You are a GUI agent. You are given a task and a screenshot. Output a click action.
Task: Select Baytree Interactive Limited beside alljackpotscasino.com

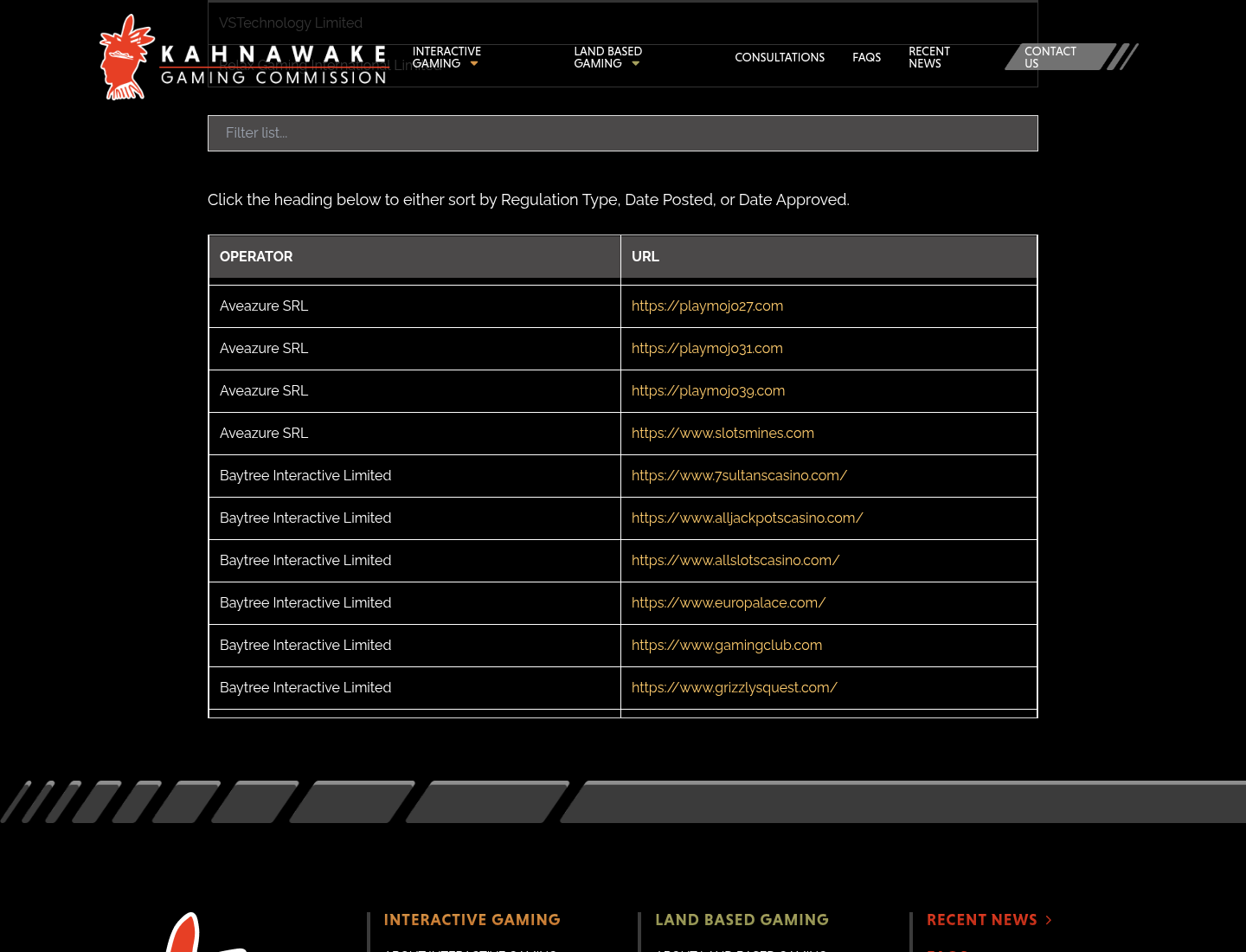click(414, 518)
